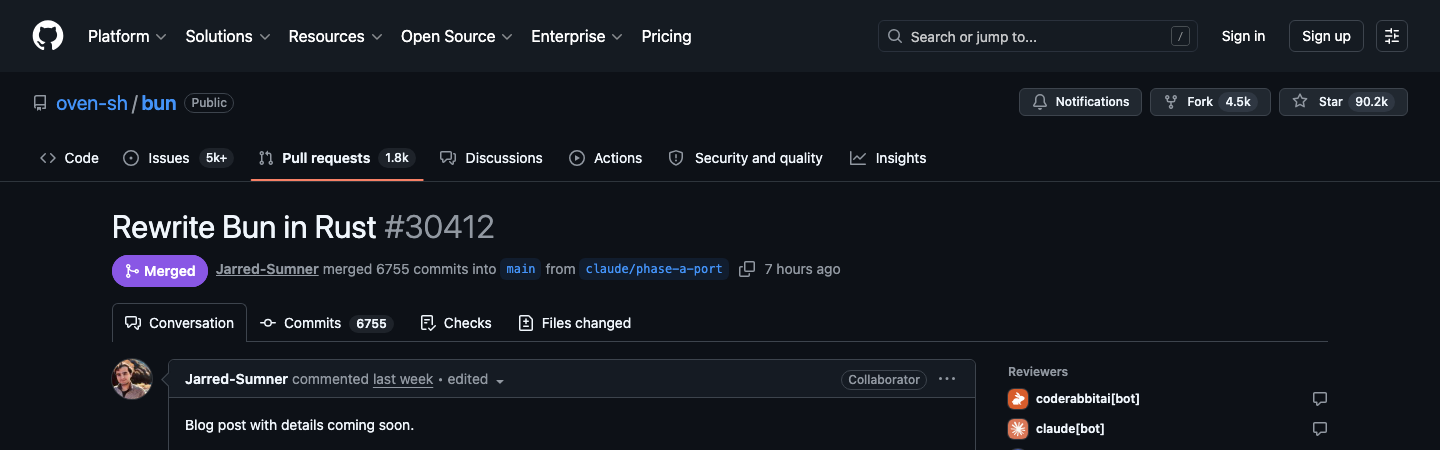This screenshot has width=1440, height=450.
Task: Click the Collaborator badge
Action: click(x=884, y=379)
